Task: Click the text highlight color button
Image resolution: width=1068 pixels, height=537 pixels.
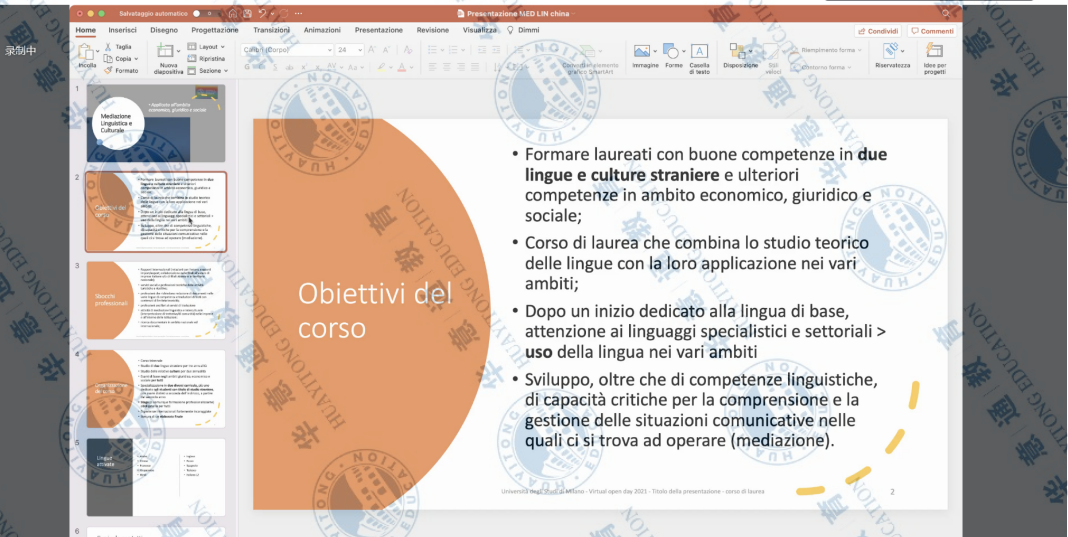Action: click(x=381, y=67)
